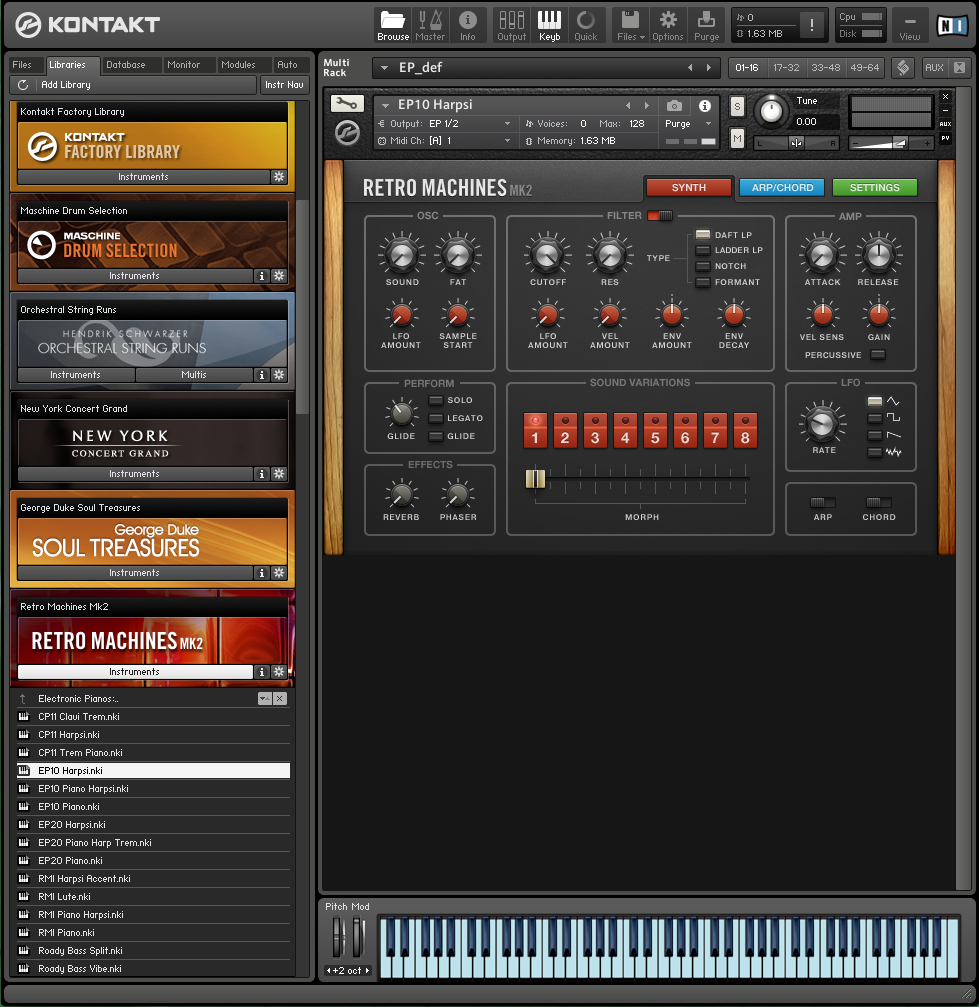Click the Pitch wheel control
Screen dimensions: 979x1007
(x=338, y=938)
